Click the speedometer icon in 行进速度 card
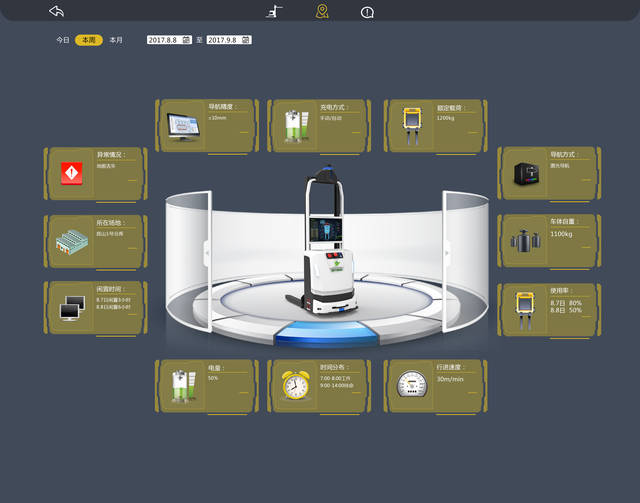This screenshot has height=503, width=640. (x=411, y=385)
